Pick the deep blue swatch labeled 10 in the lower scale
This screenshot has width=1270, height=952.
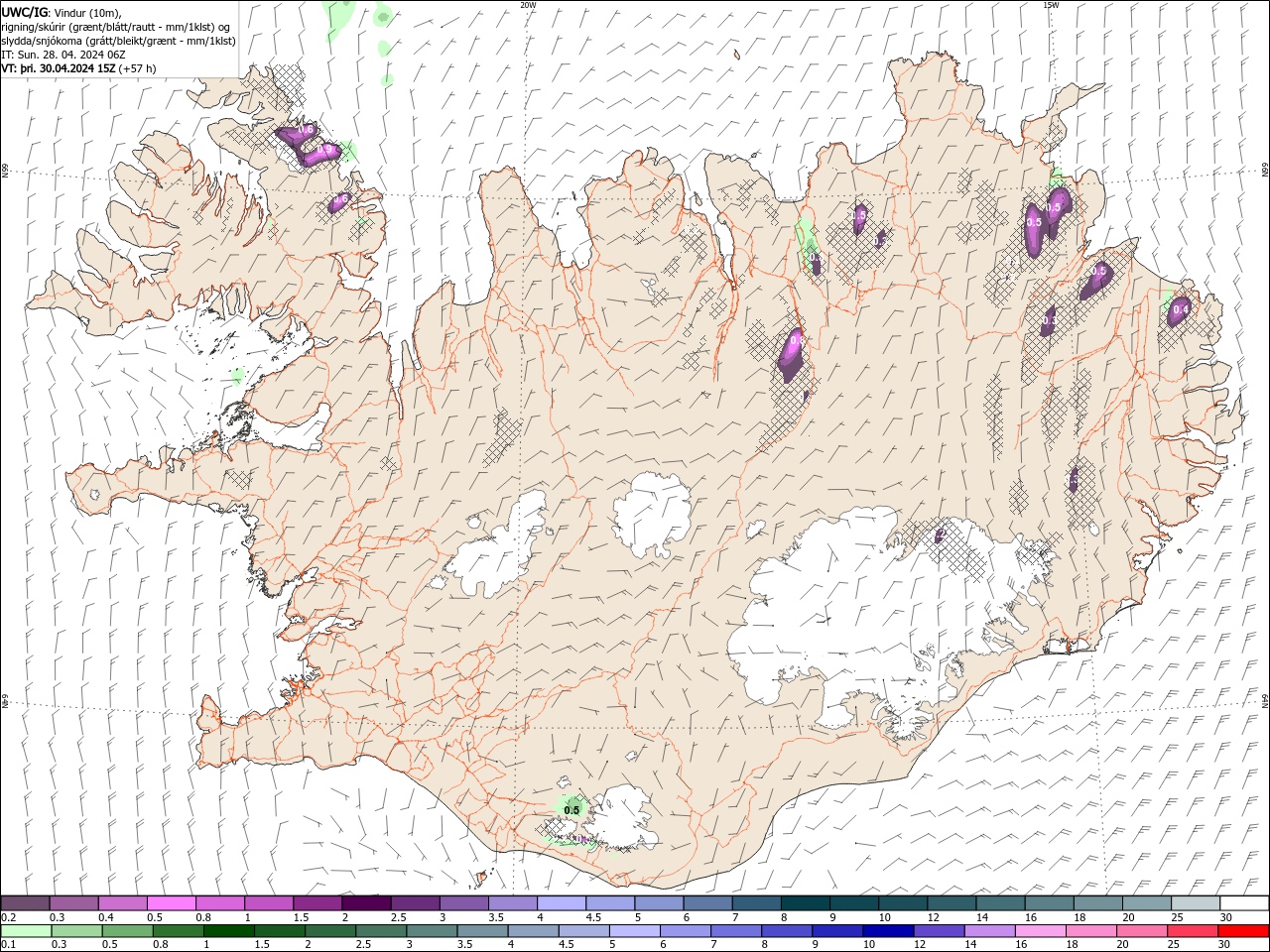click(x=886, y=931)
